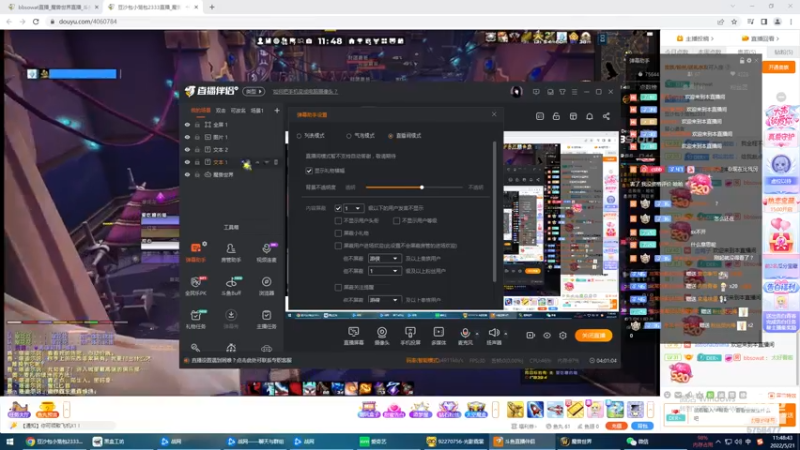The height and width of the screenshot is (450, 800).
Task: Check the 屏蔽关注提醒 checkbox
Action: tap(338, 287)
